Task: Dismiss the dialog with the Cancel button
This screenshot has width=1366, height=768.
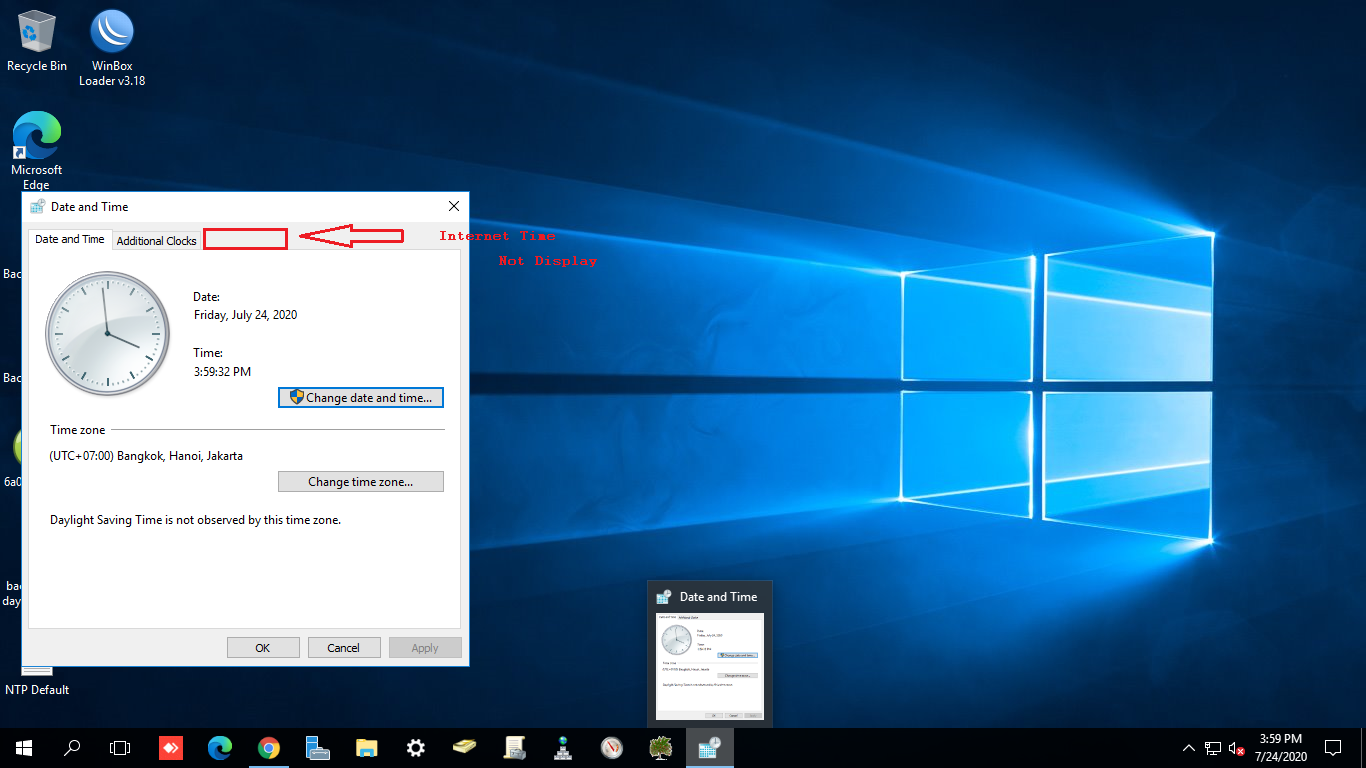Action: click(x=344, y=648)
